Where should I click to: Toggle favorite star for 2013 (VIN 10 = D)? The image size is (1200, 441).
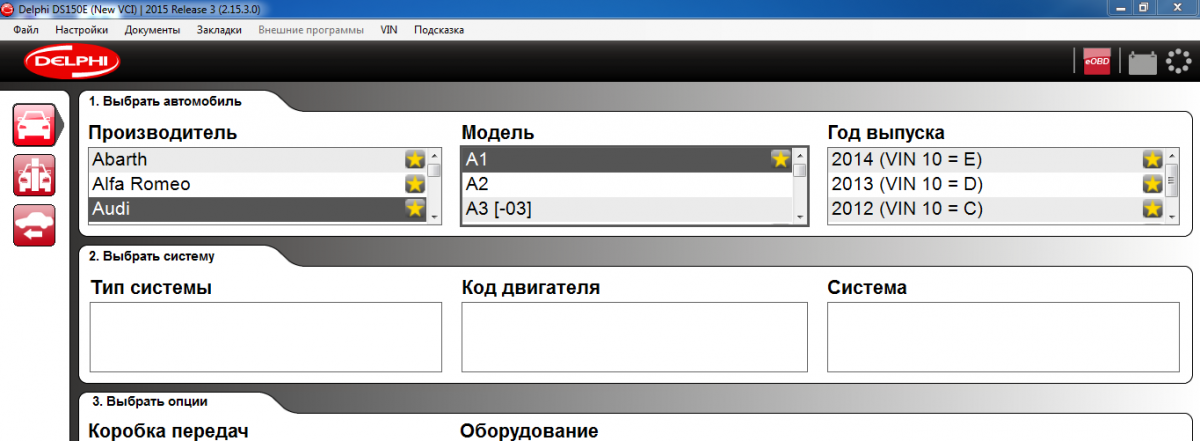point(1153,184)
